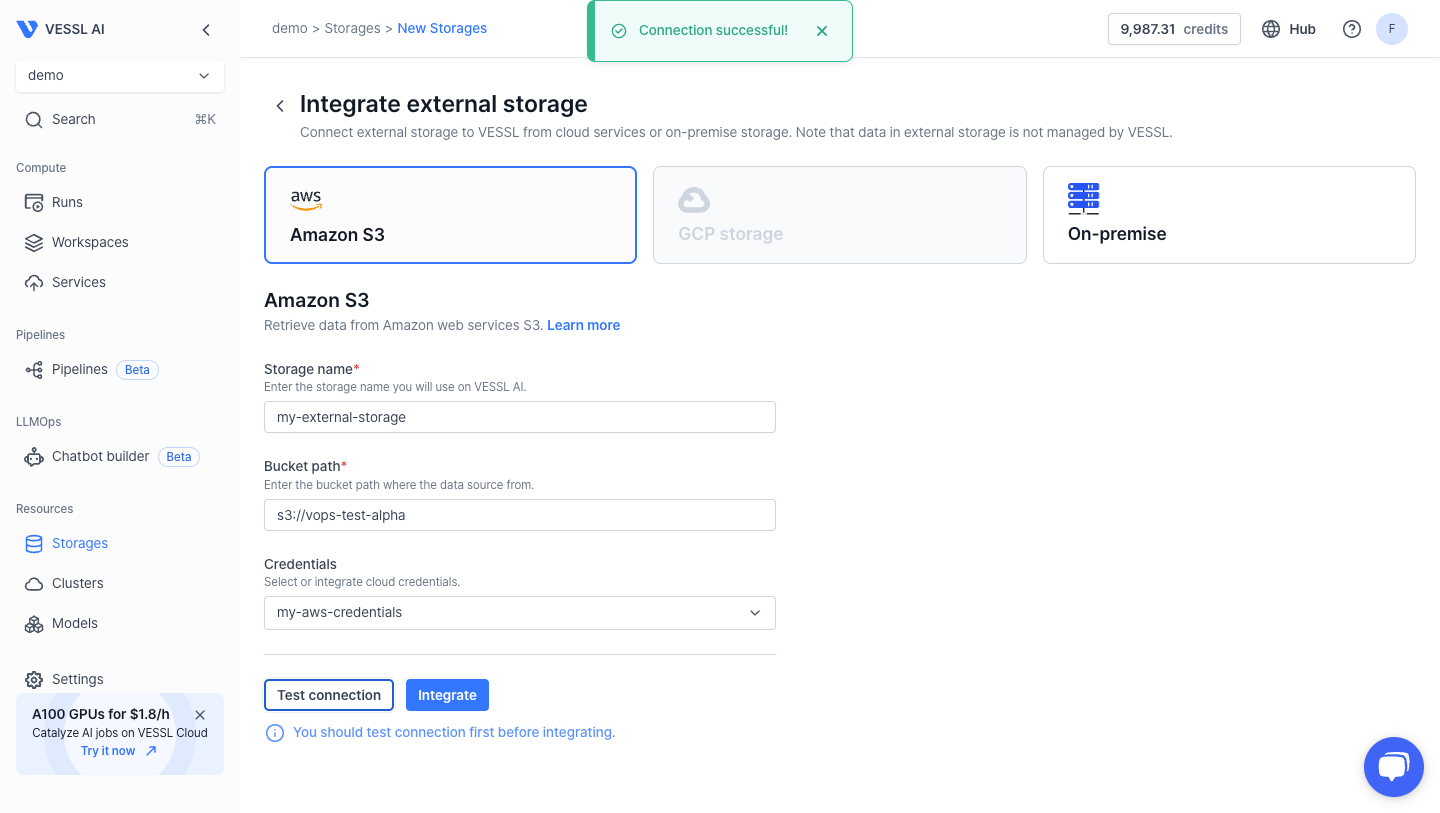This screenshot has width=1440, height=813.
Task: Click the Integrate button
Action: pos(447,695)
